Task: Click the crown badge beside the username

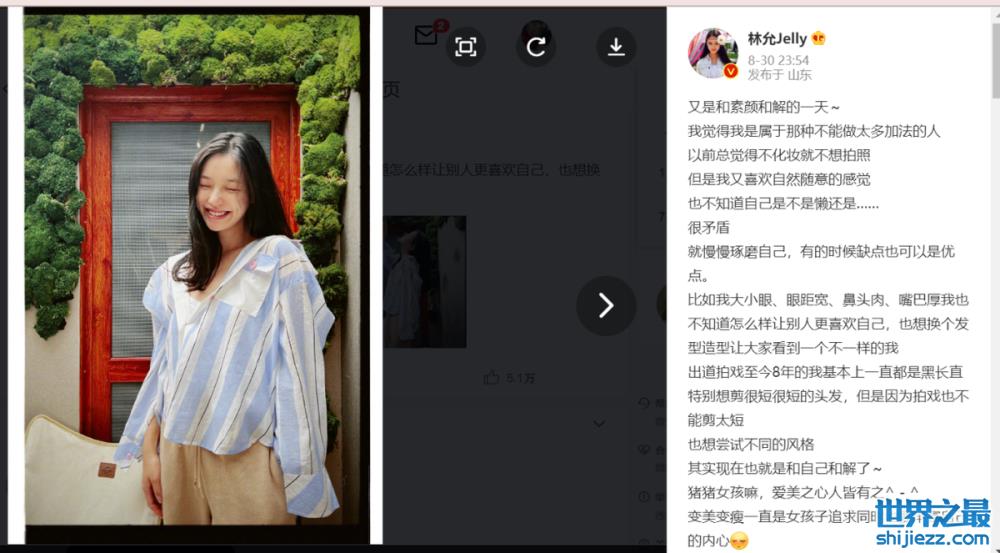Action: click(x=818, y=38)
